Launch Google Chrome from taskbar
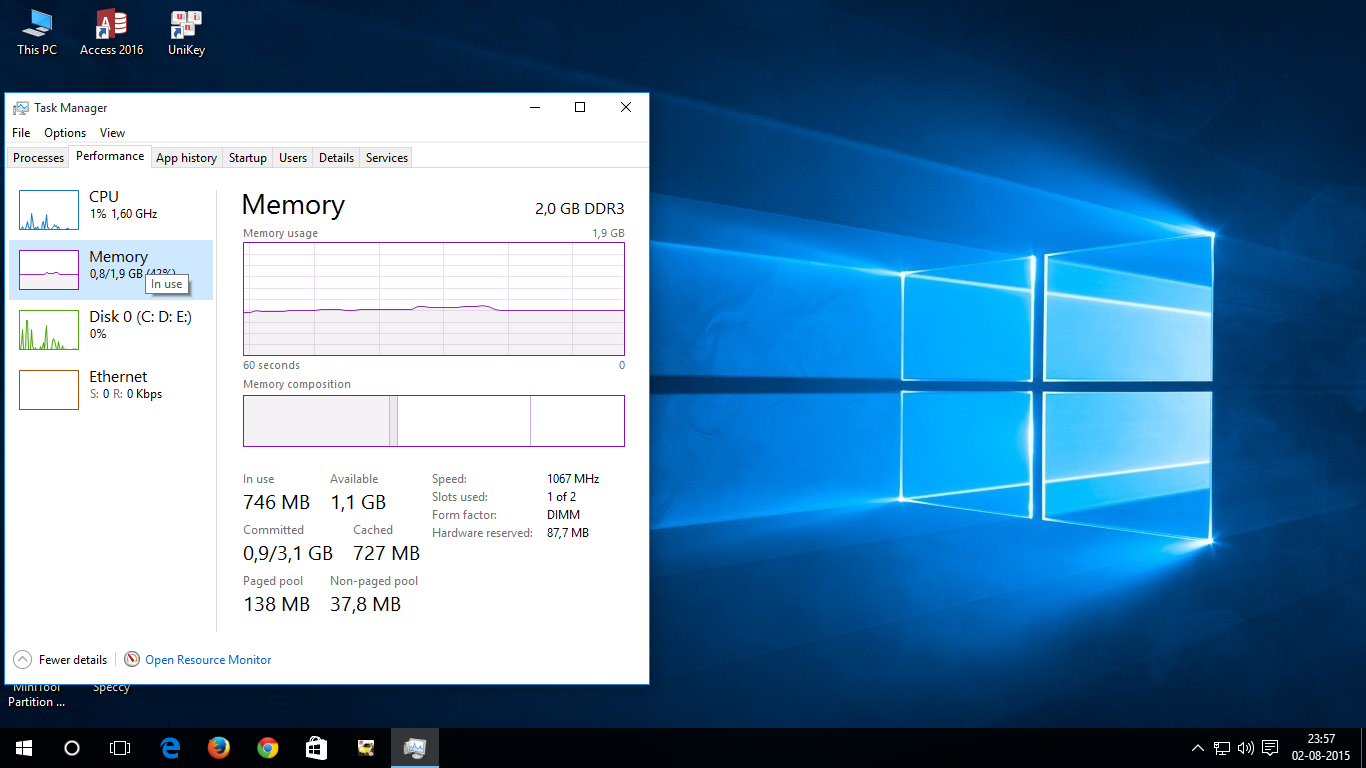 (x=267, y=748)
